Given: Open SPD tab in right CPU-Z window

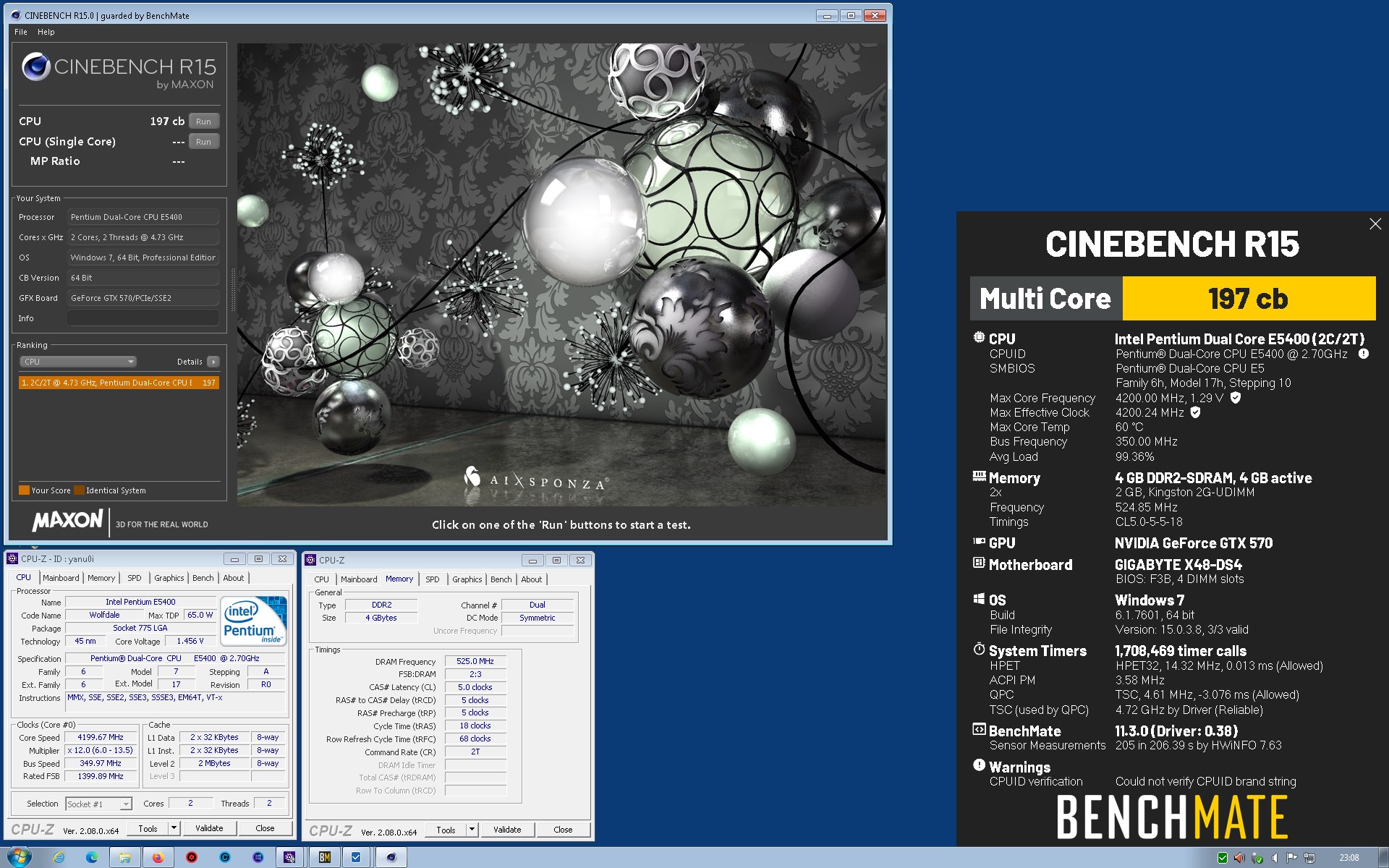Looking at the screenshot, I should coord(433,579).
